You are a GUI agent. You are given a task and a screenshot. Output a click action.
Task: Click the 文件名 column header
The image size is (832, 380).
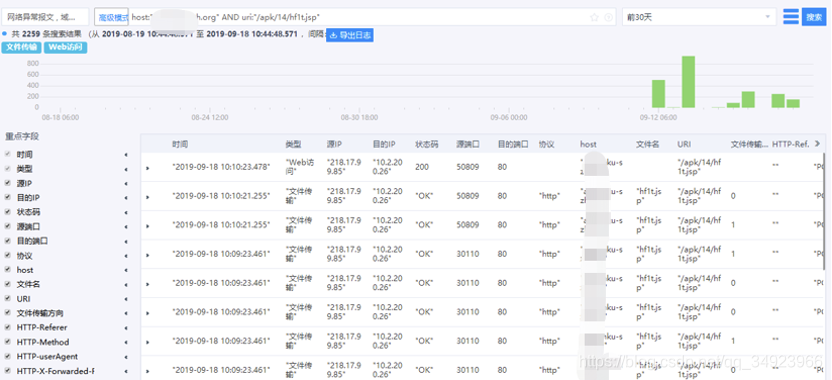(x=647, y=144)
